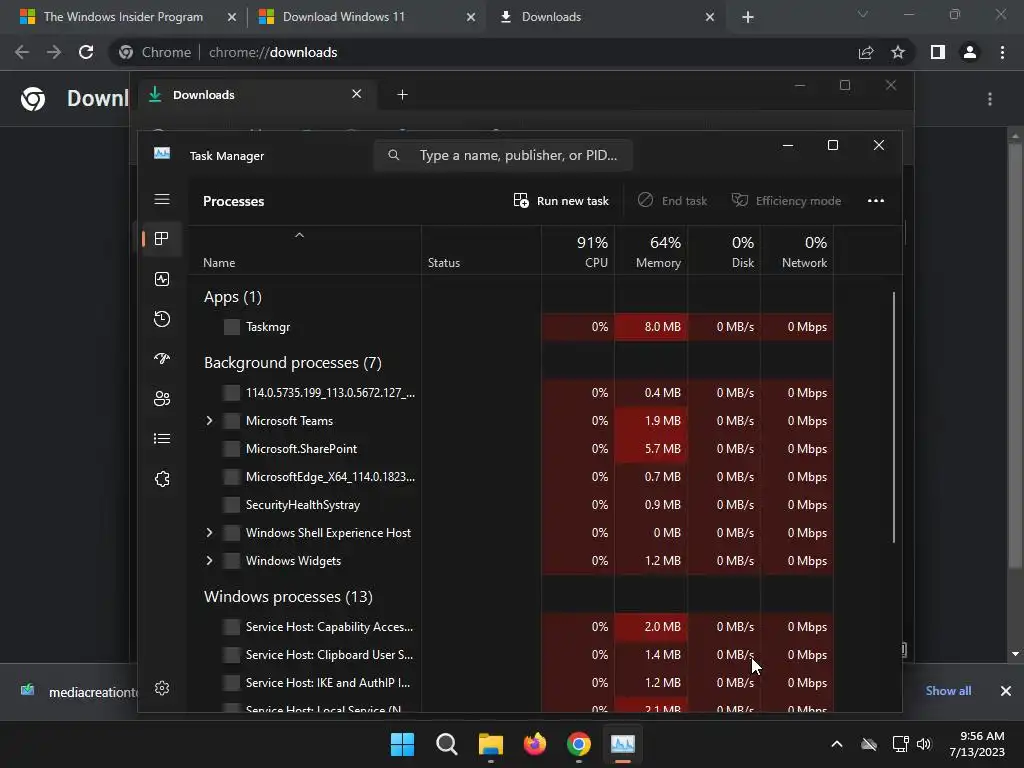Open the mediacreationtool download item
Screen dimensions: 1024x768
[x=78, y=692]
